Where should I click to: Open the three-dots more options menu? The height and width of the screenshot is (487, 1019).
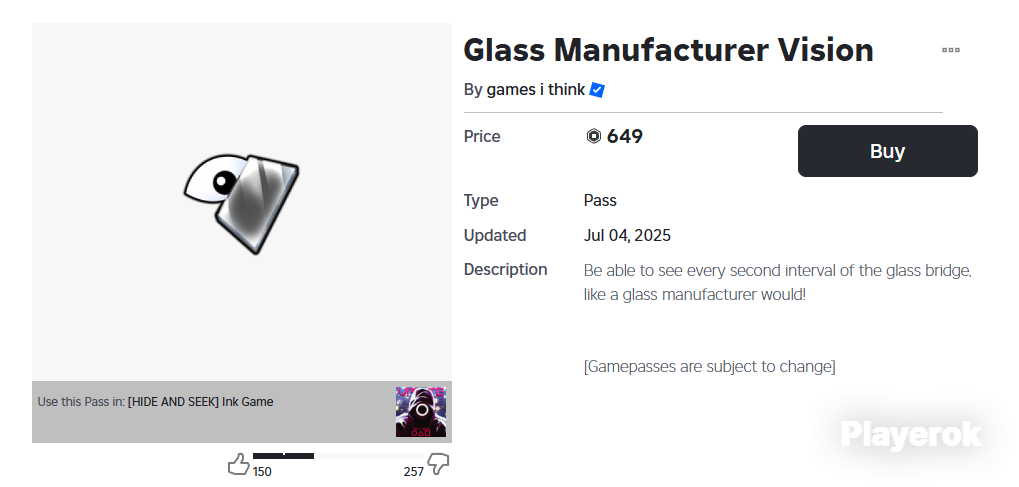click(x=950, y=50)
